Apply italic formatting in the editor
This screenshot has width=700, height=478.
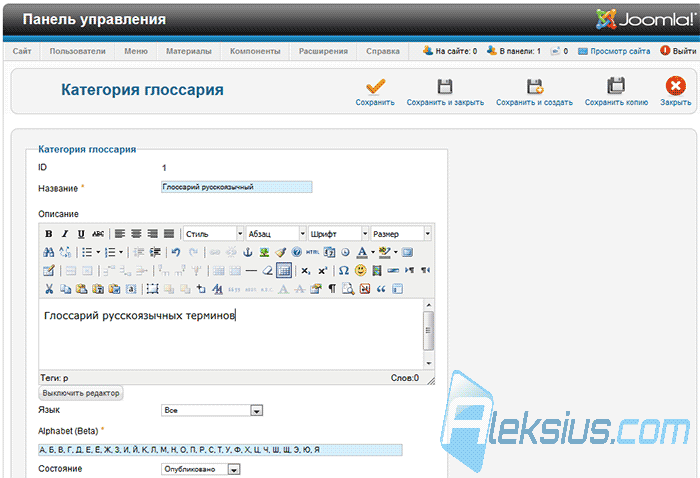[65, 234]
